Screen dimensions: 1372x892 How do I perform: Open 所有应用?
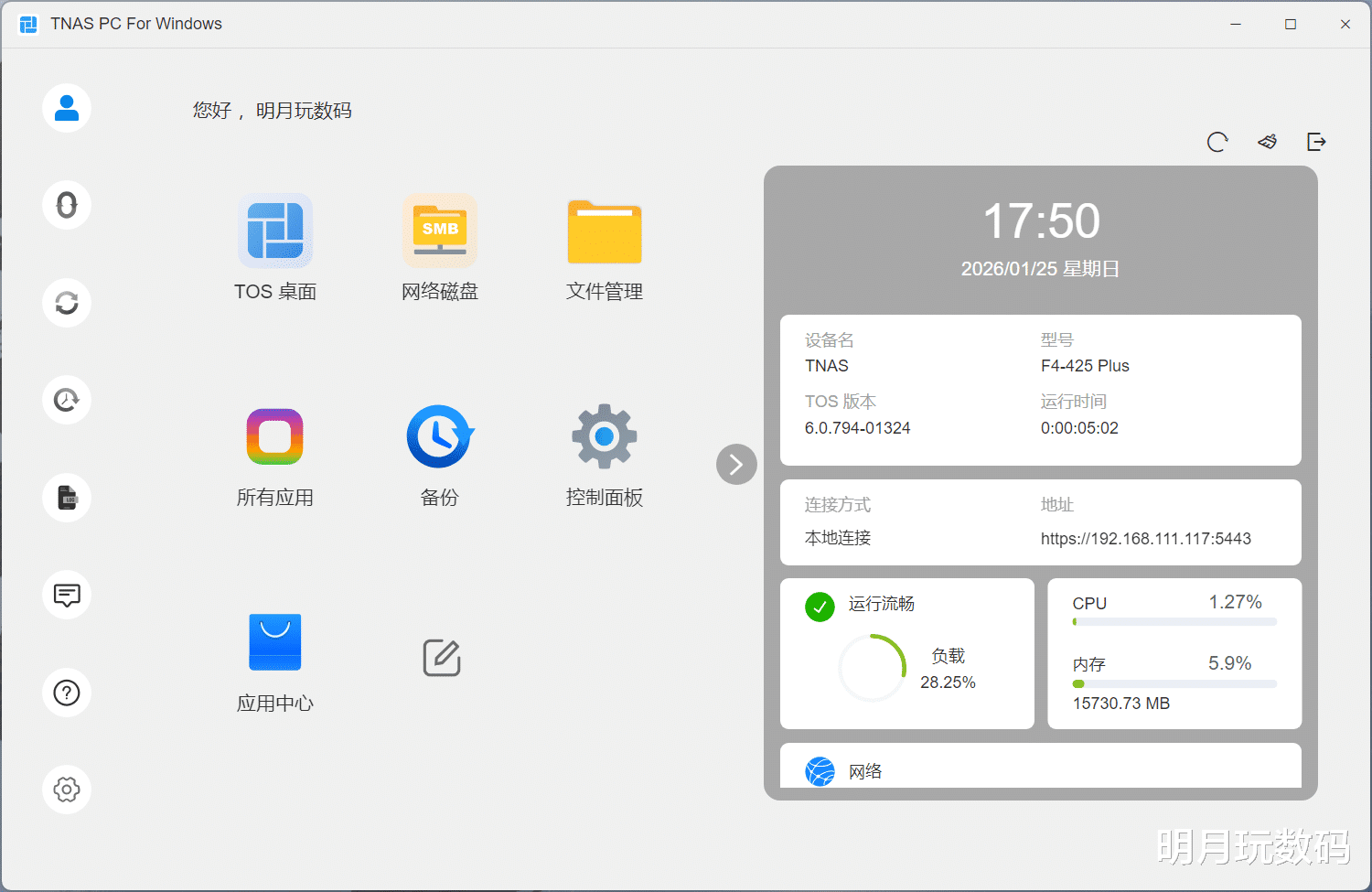[275, 457]
